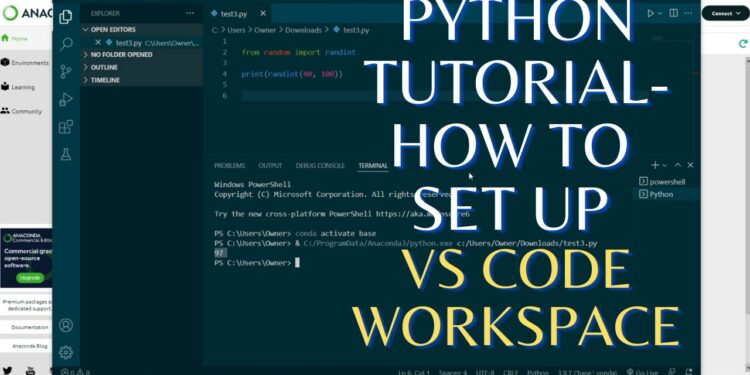Click line number 4 in the editor gutter
Viewport: 750px width, 375px height.
point(225,74)
